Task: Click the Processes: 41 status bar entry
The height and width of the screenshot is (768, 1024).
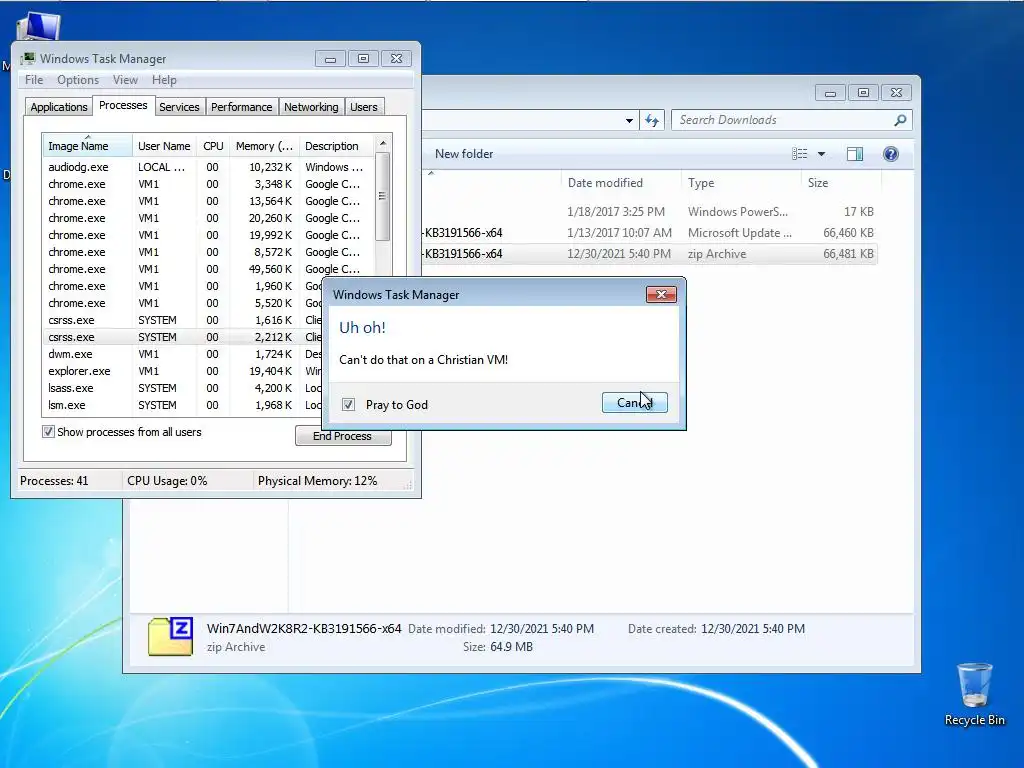Action: click(54, 481)
